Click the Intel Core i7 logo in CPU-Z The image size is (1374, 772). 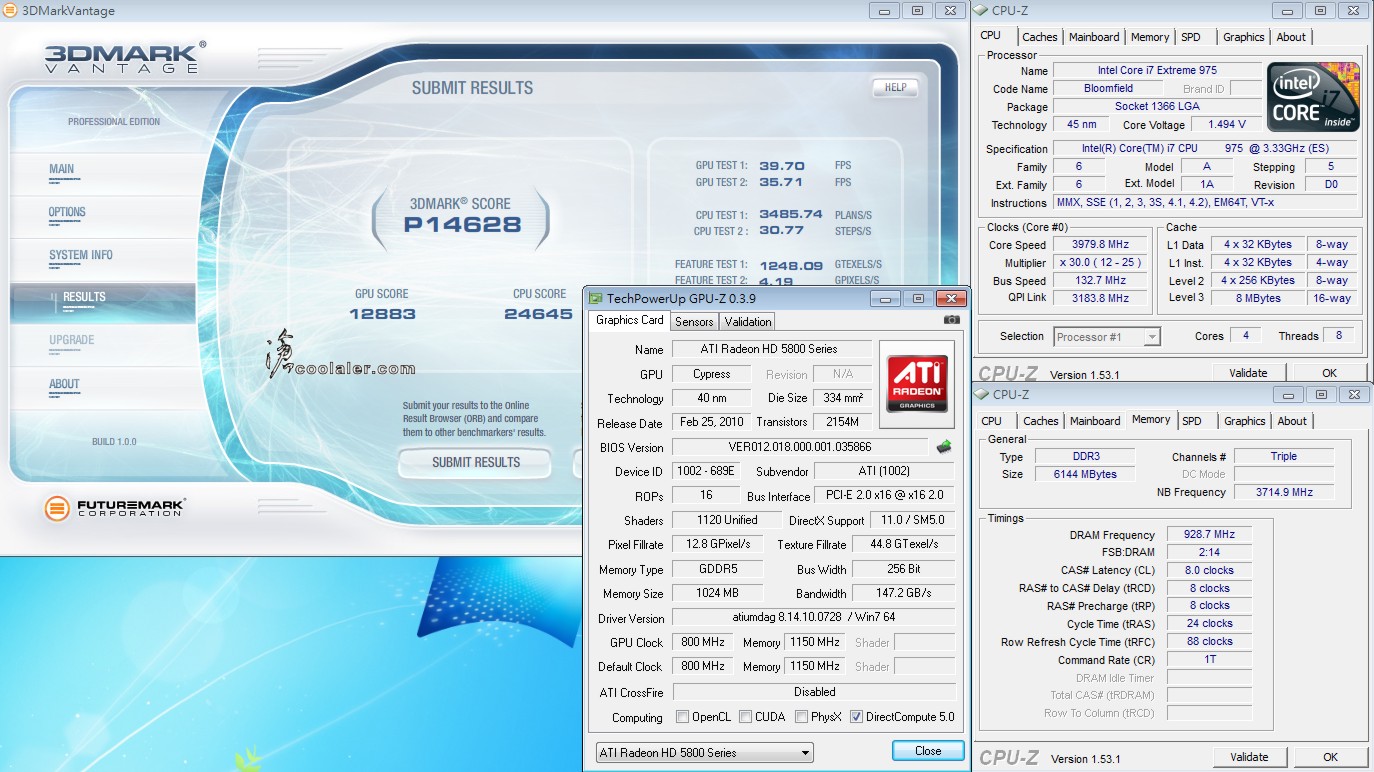coord(1313,97)
